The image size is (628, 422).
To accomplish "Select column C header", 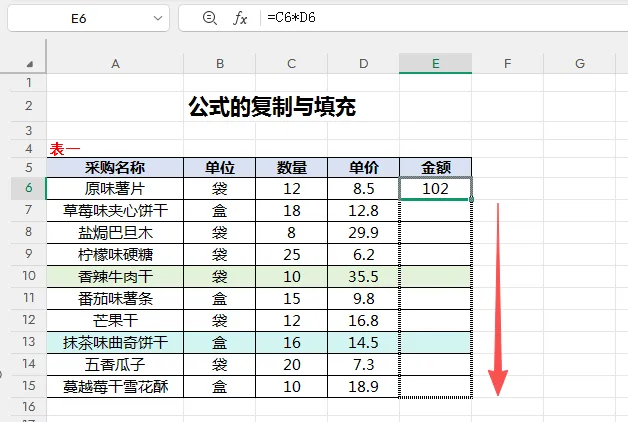I will coord(292,64).
